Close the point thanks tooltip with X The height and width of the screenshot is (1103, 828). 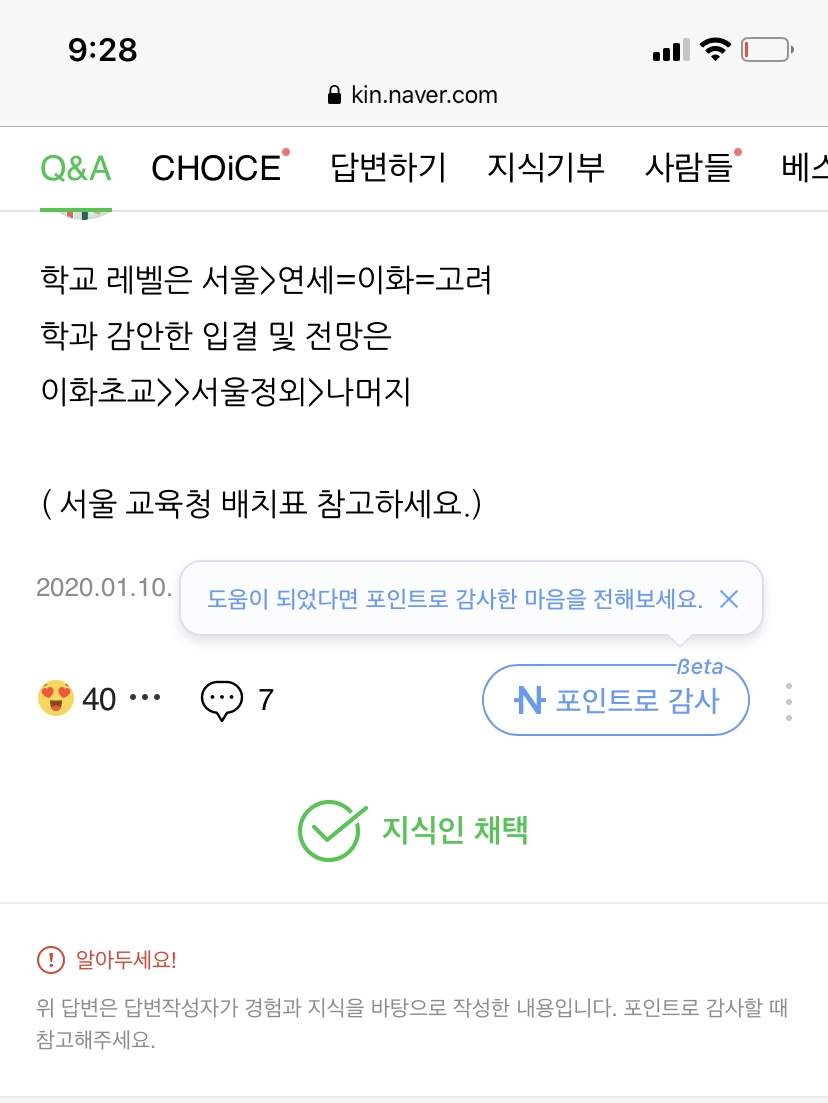729,599
